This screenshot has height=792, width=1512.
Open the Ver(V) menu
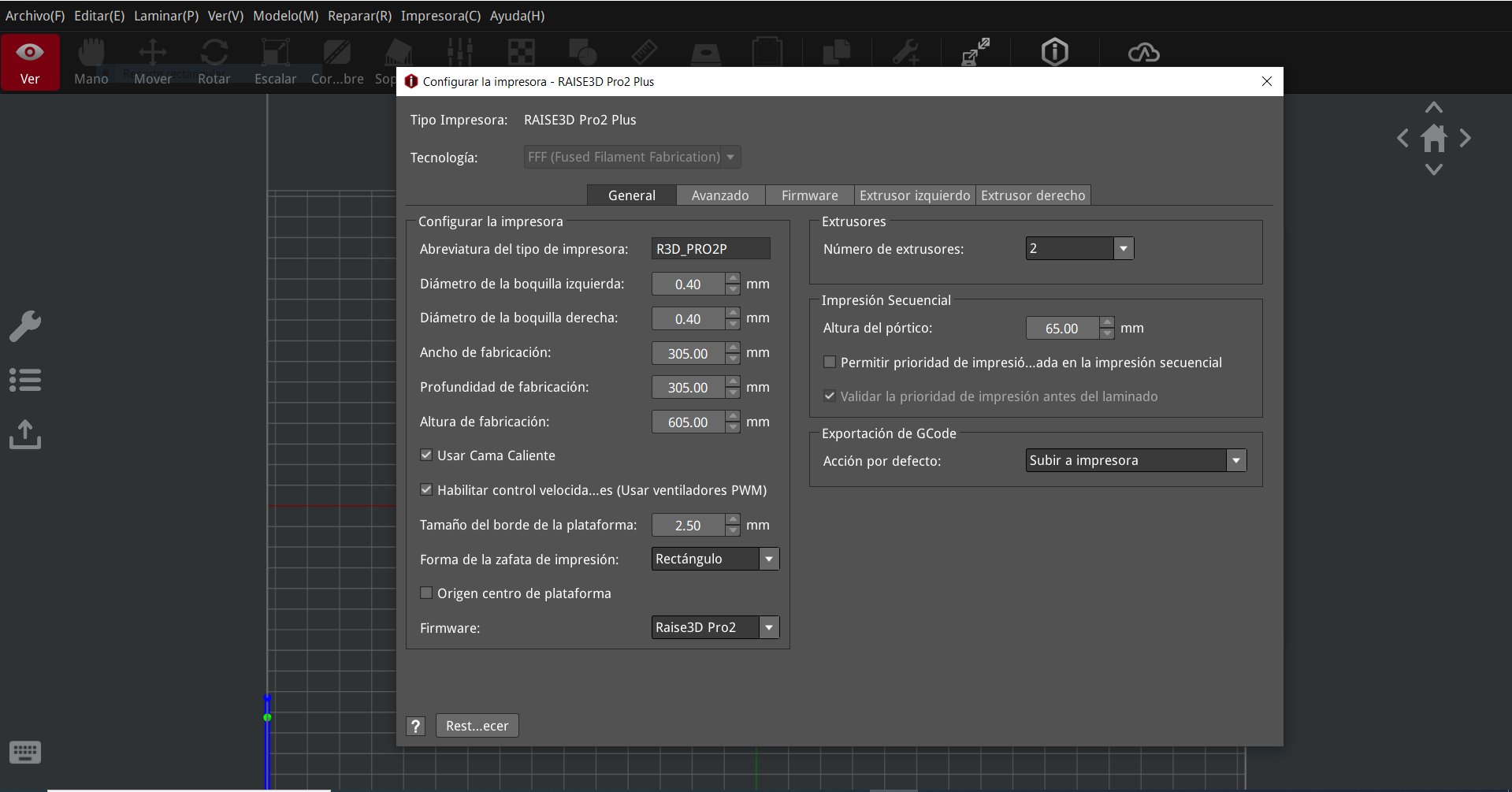(225, 16)
